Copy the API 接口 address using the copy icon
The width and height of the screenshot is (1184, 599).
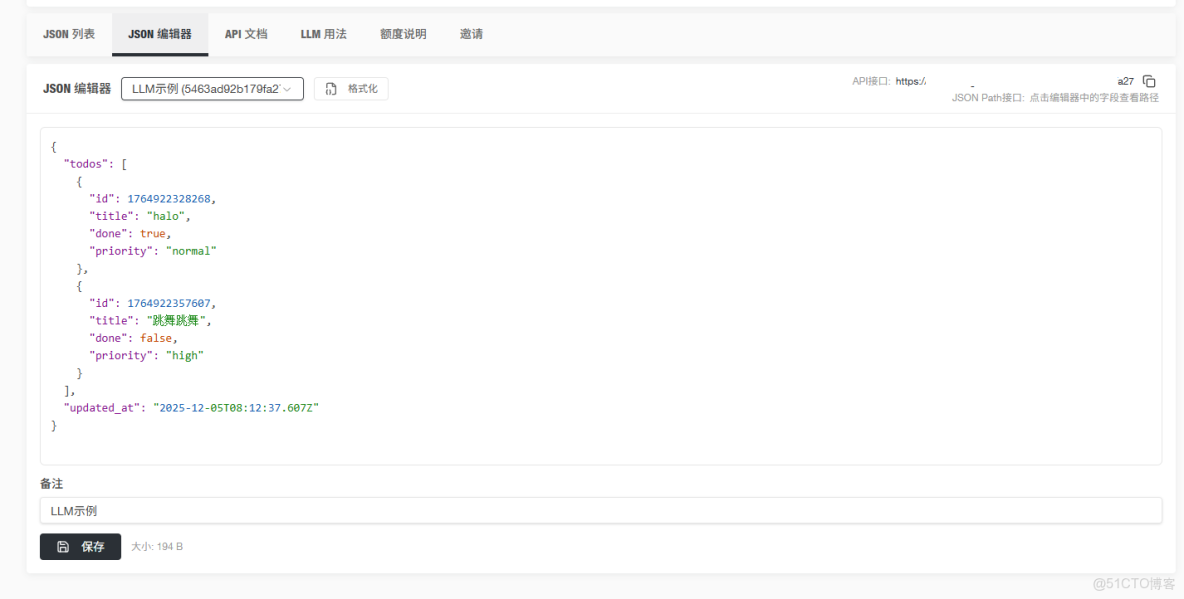1149,81
